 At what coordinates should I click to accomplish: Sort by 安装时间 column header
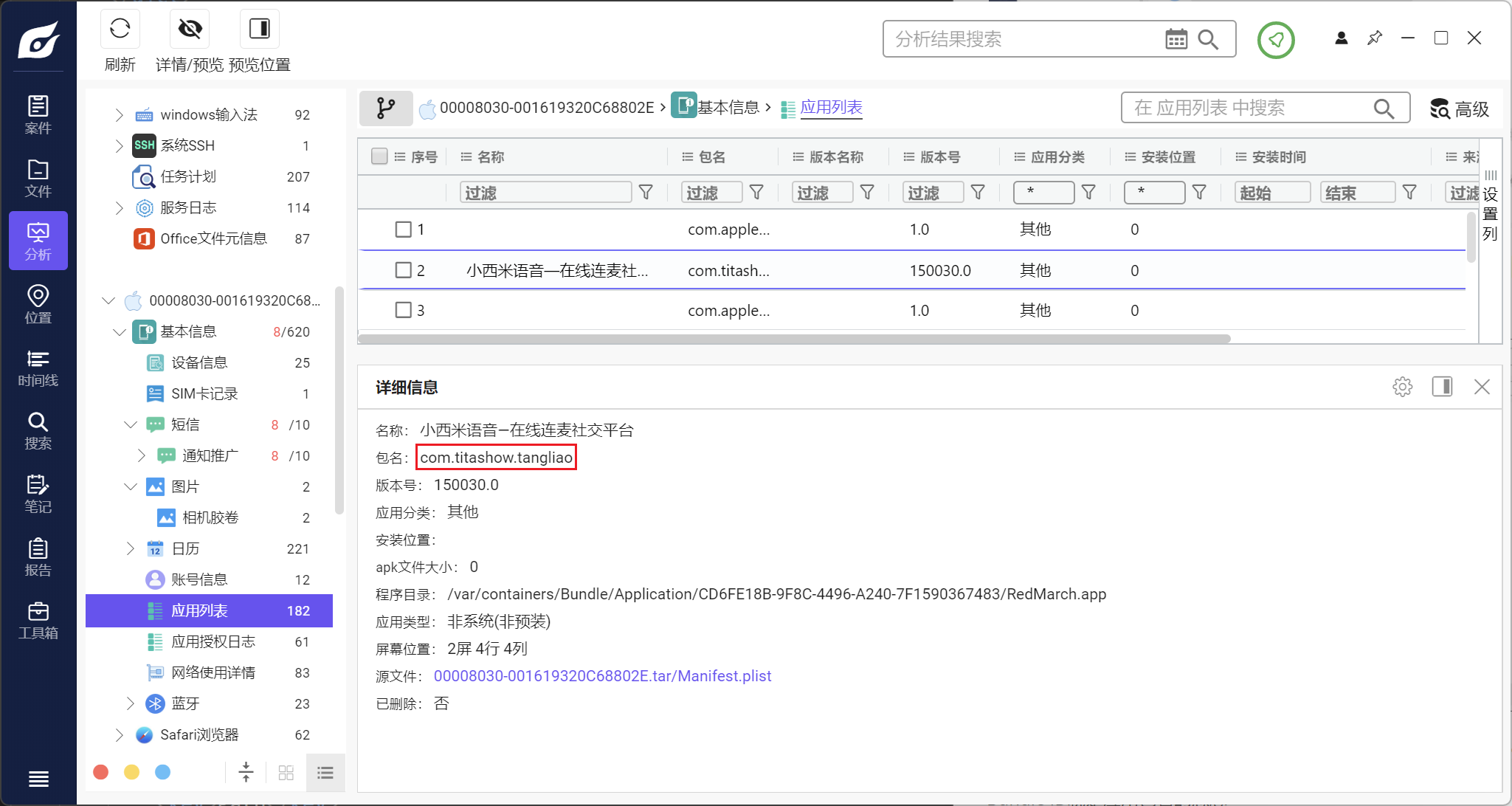point(1279,156)
